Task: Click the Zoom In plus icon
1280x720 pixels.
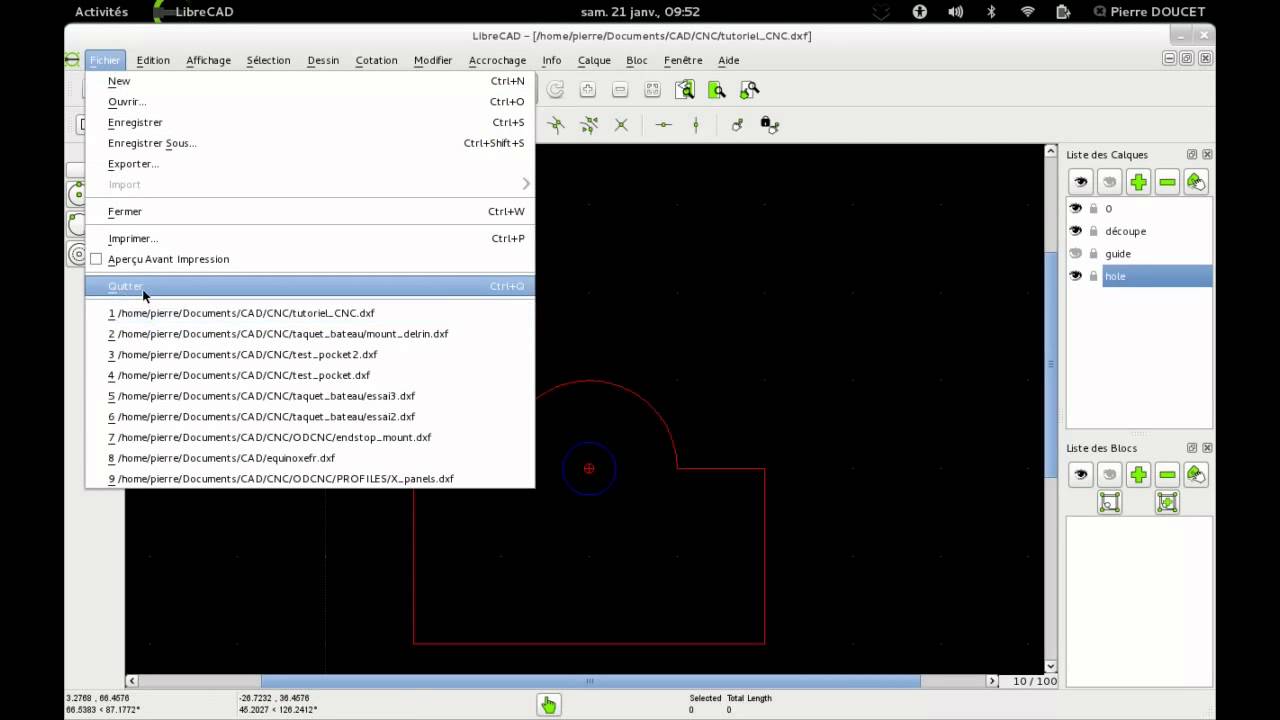Action: coord(588,90)
